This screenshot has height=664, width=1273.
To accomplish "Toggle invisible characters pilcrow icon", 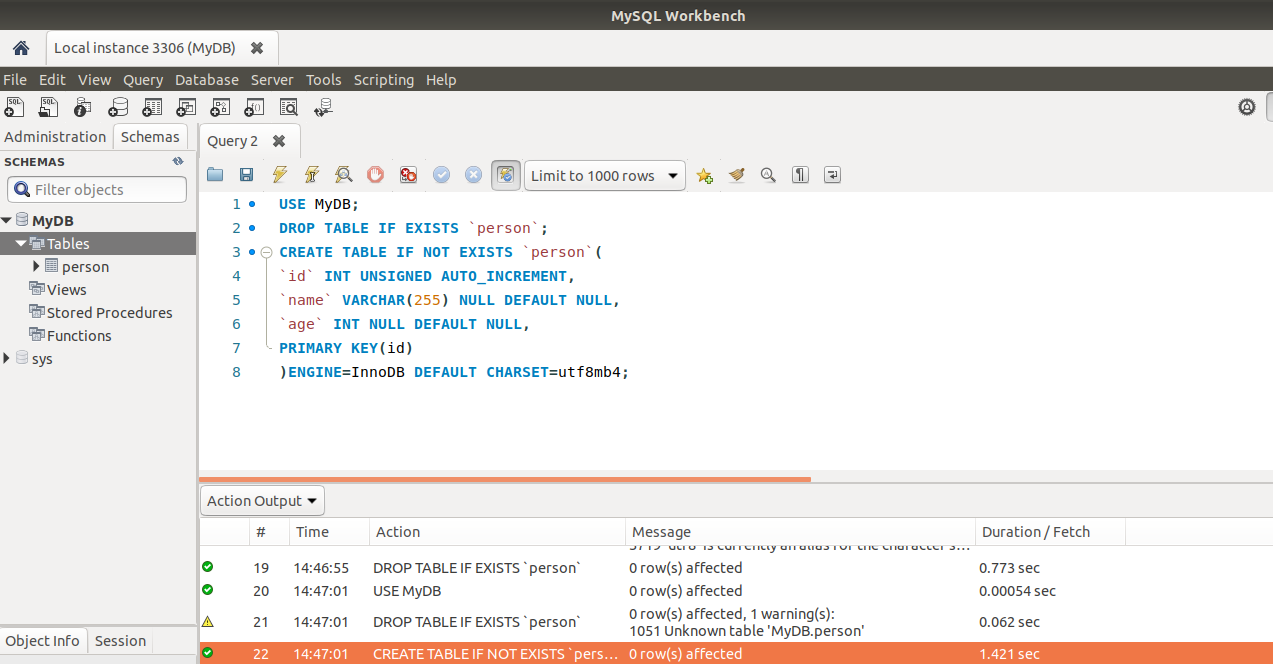I will [800, 175].
